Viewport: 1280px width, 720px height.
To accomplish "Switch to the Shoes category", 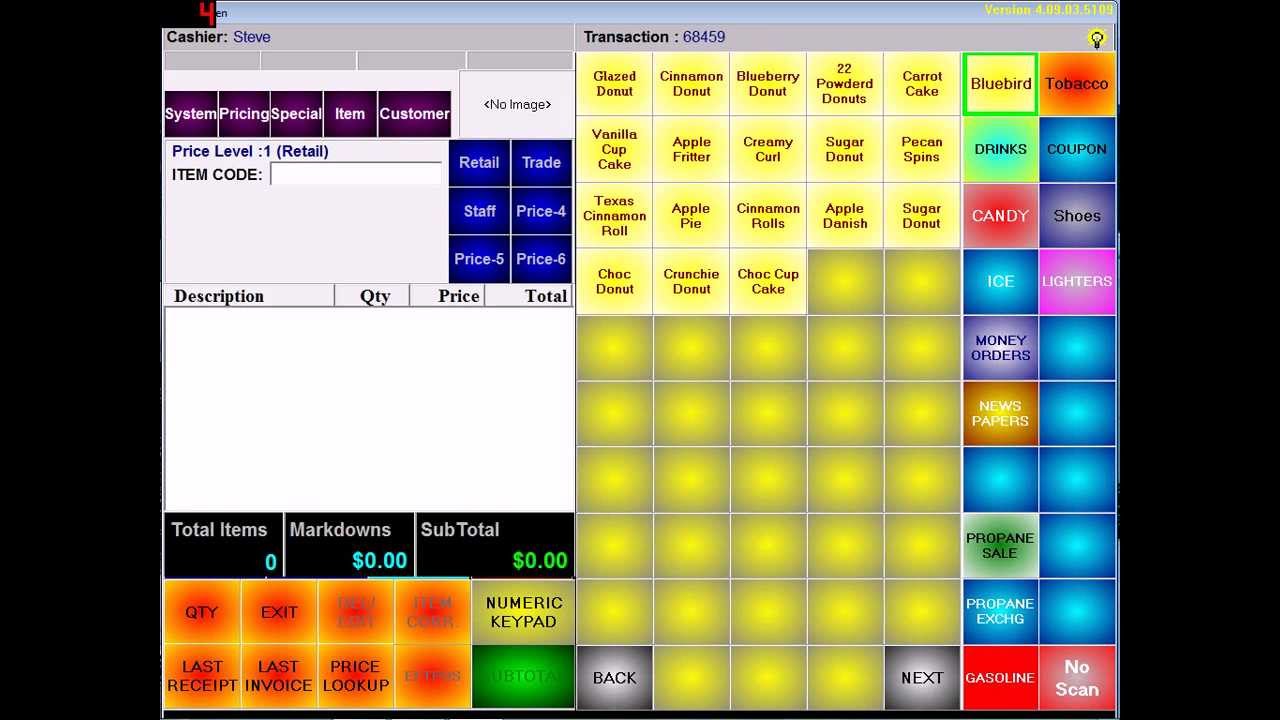I will point(1077,215).
